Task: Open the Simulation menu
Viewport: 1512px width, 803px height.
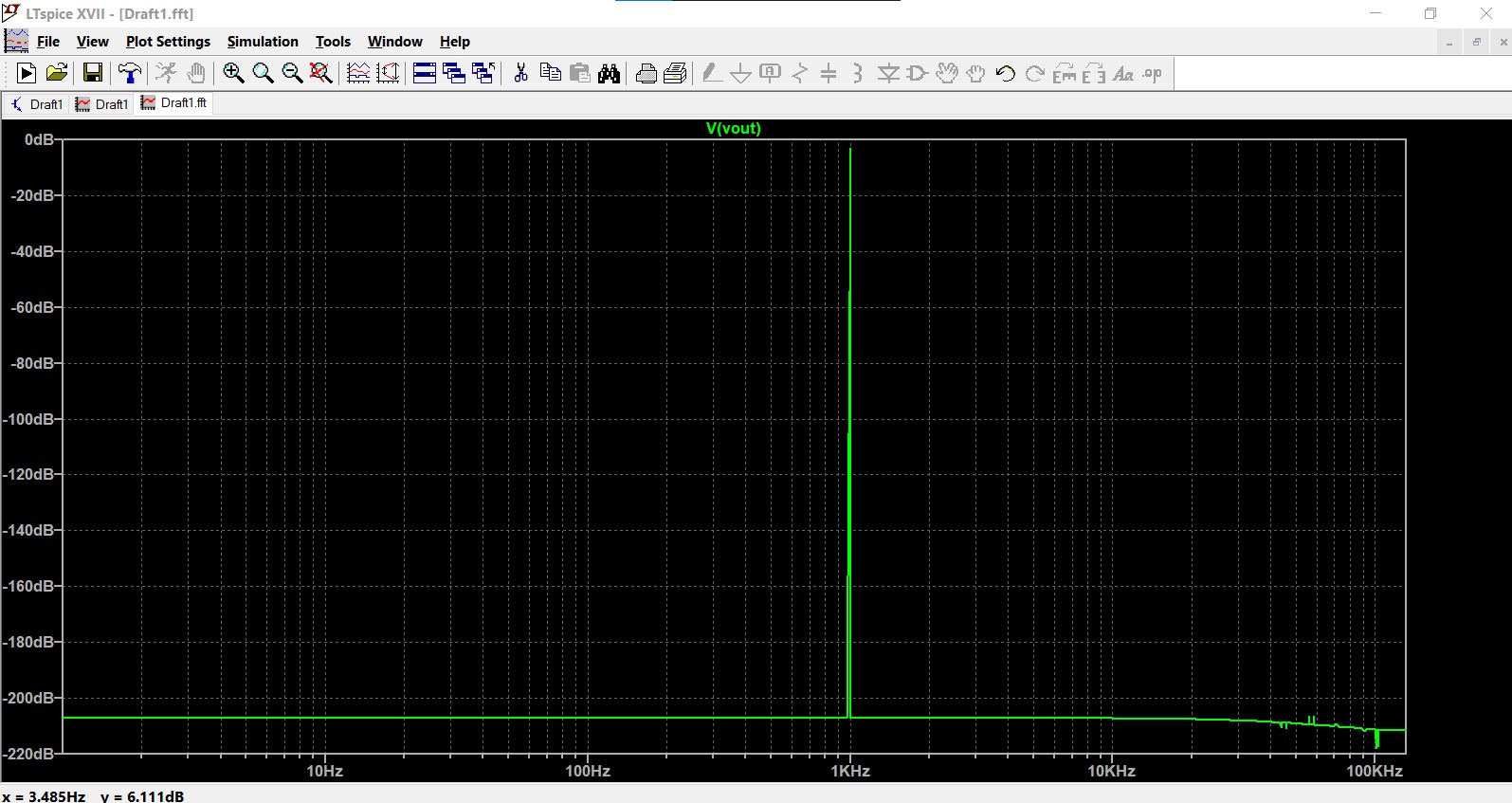Action: tap(263, 42)
